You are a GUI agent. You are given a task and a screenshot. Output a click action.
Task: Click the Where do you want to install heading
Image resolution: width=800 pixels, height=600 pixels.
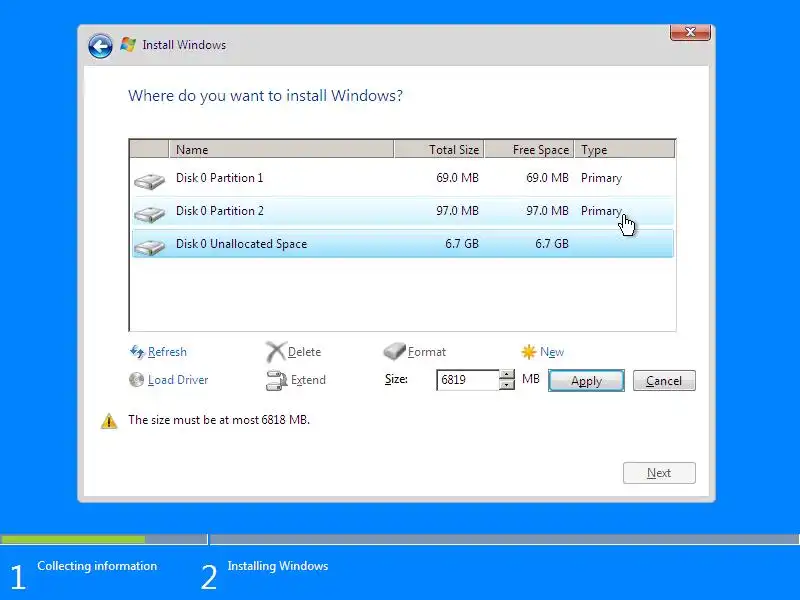click(265, 96)
